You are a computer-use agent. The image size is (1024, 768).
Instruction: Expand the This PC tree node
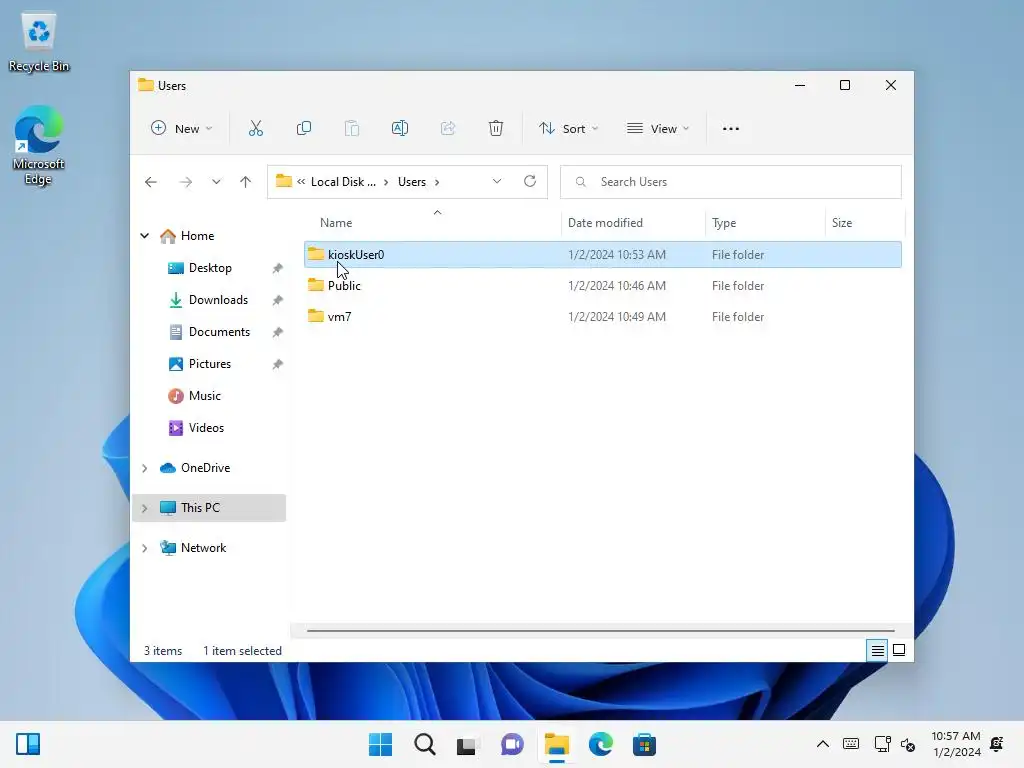point(145,508)
